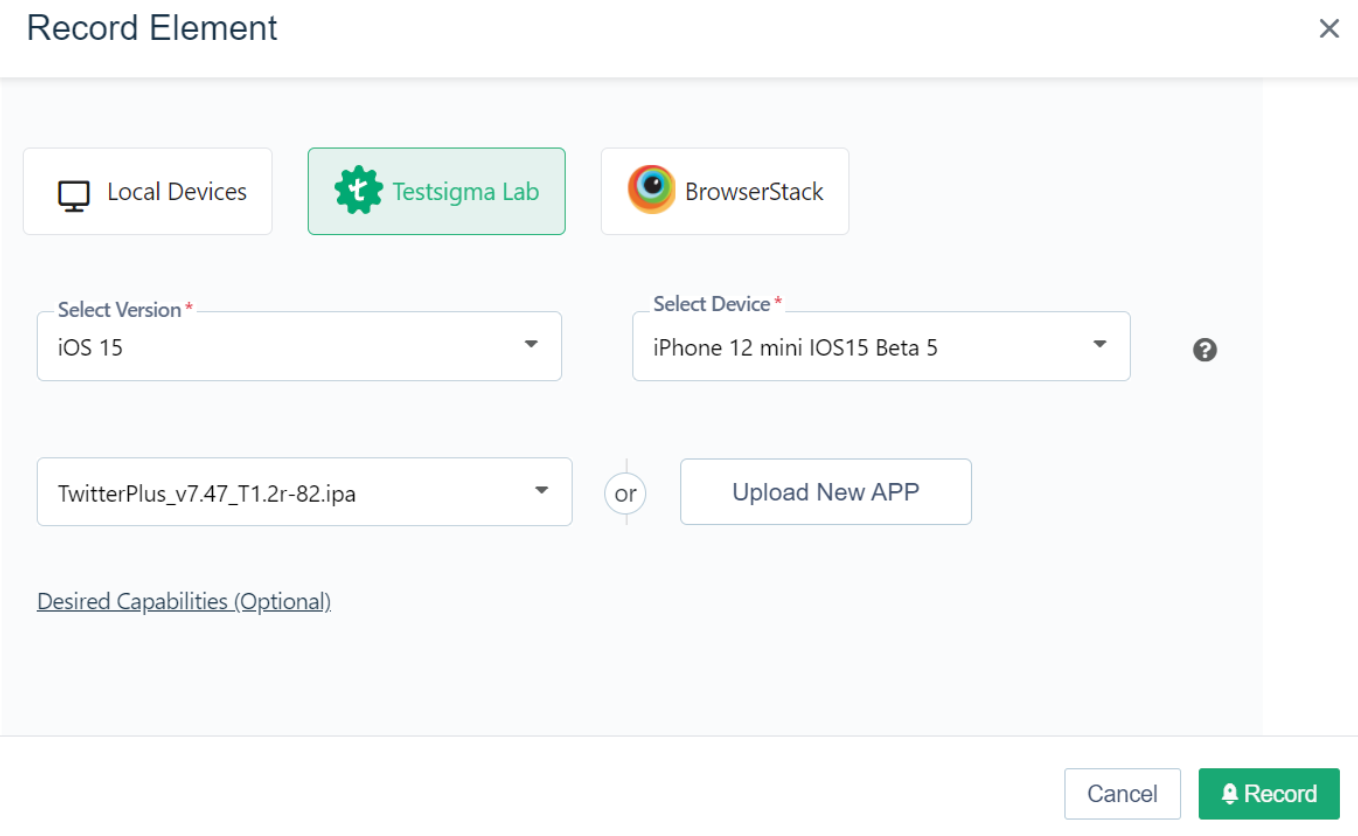The width and height of the screenshot is (1358, 836).
Task: Start recording with the Record button
Action: (x=1269, y=794)
